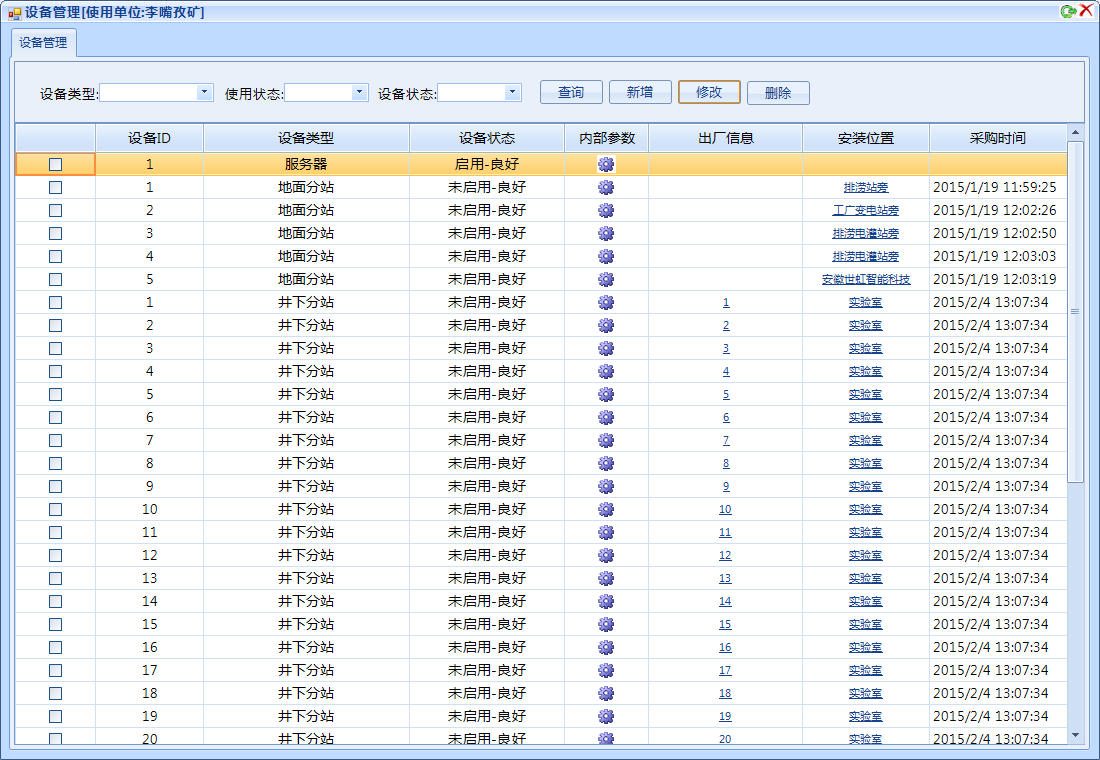
Task: Switch to the 设备管理 tab
Action: pos(43,43)
